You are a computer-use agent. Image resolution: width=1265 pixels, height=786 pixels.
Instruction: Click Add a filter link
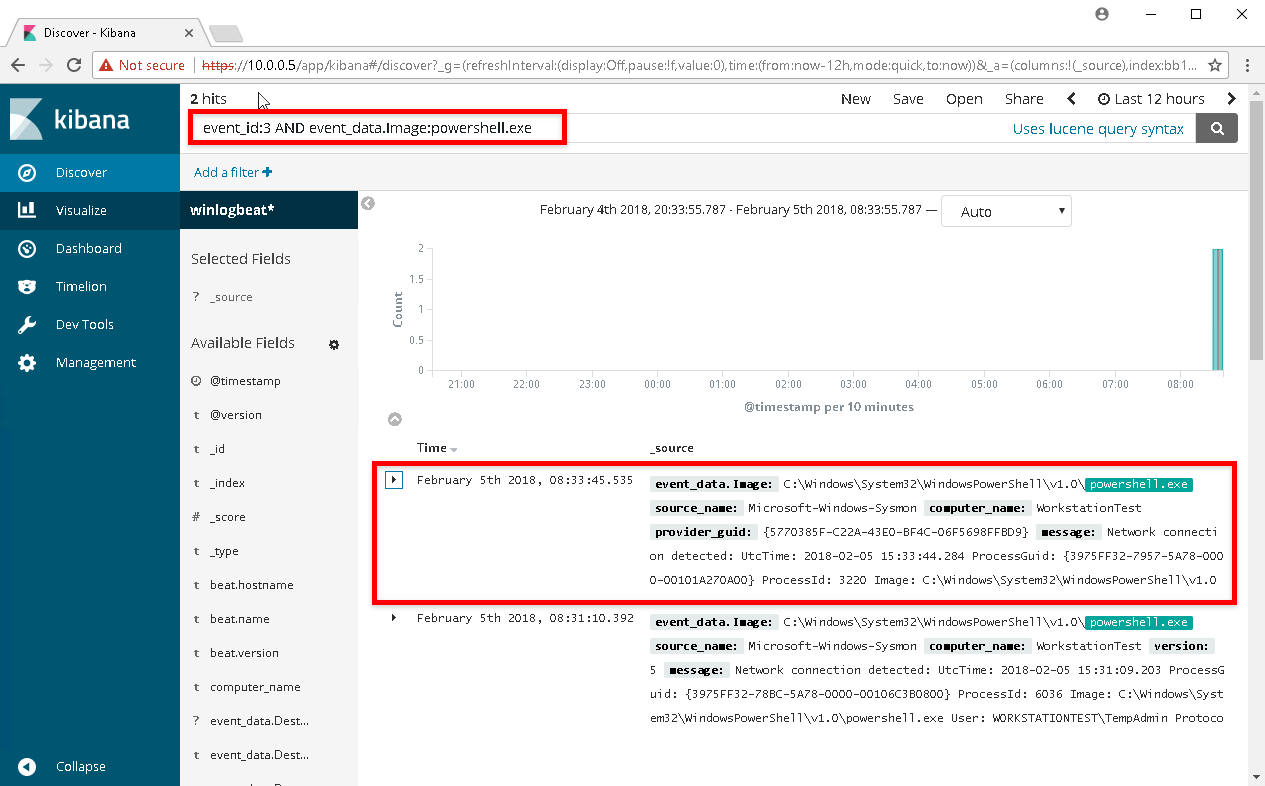tap(233, 172)
